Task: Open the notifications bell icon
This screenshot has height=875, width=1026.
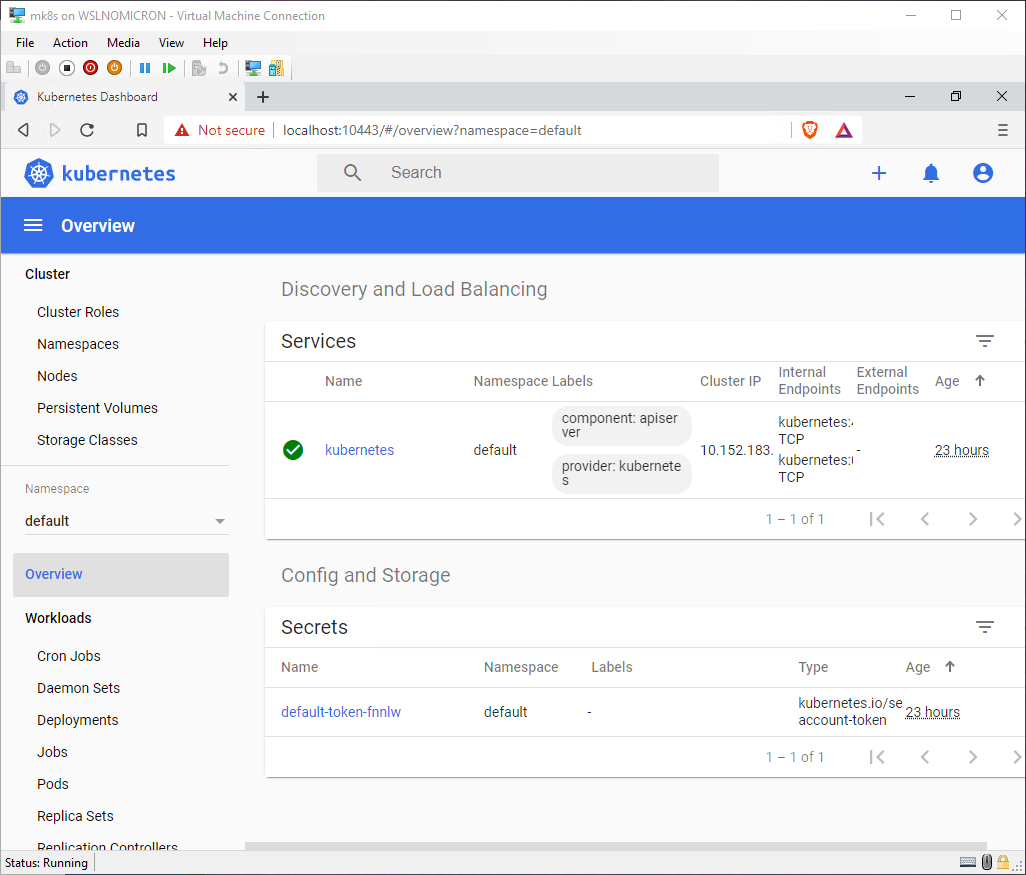Action: [x=931, y=173]
